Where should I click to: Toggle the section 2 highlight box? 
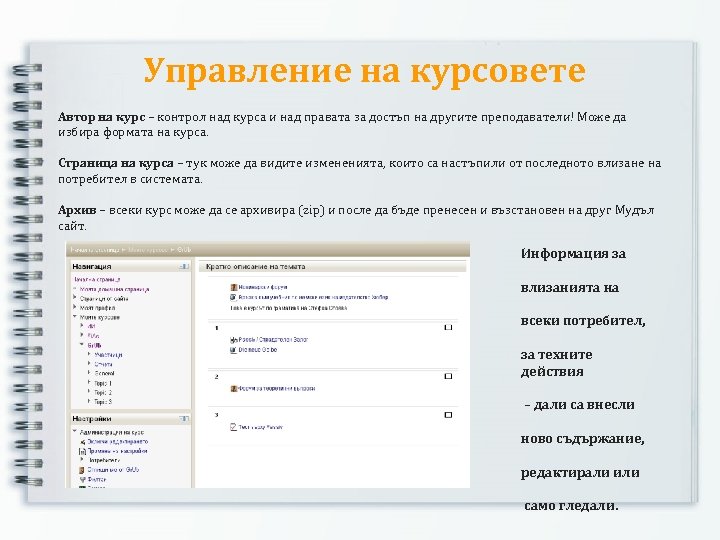click(449, 376)
